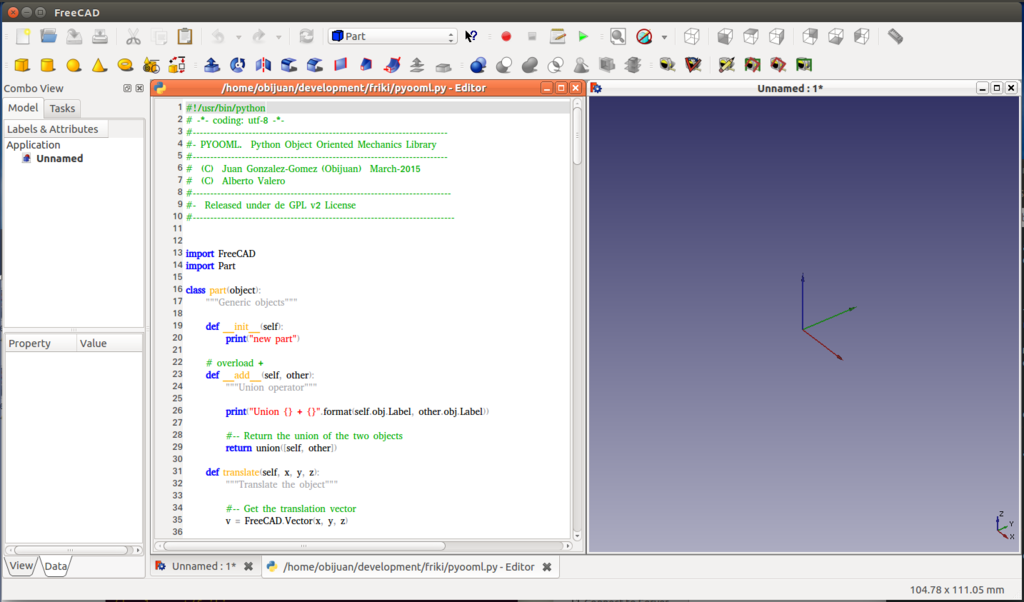This screenshot has width=1024, height=602.
Task: Start recording with the red macro button
Action: point(506,37)
